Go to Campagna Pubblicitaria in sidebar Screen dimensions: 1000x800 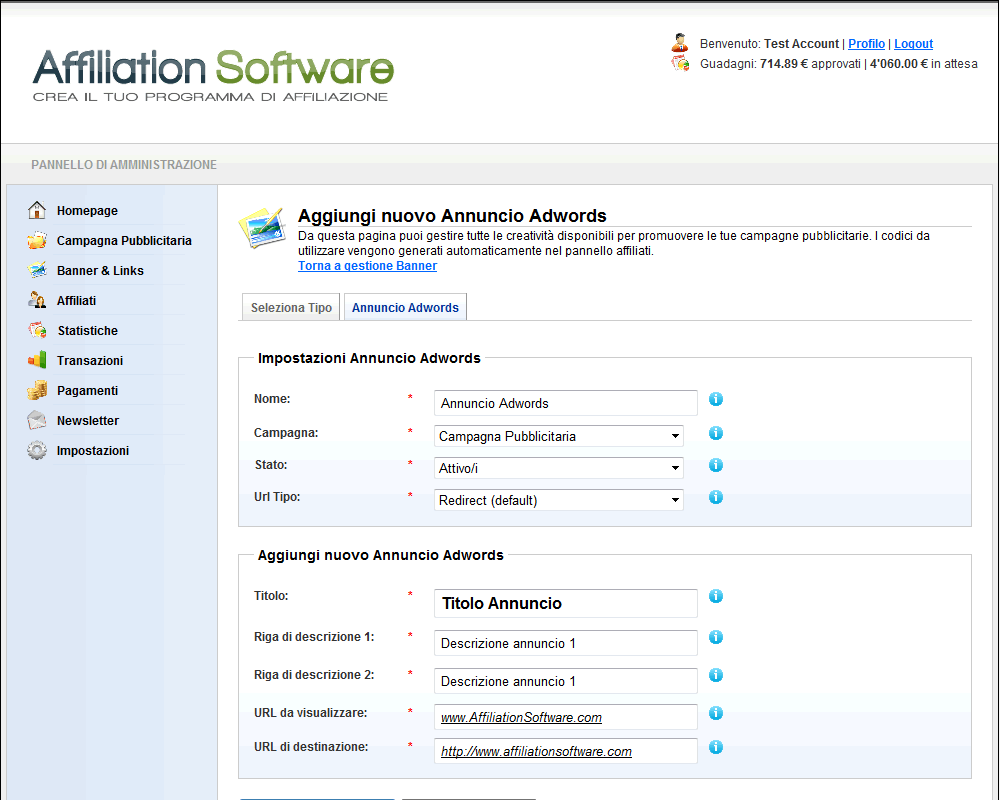(124, 241)
